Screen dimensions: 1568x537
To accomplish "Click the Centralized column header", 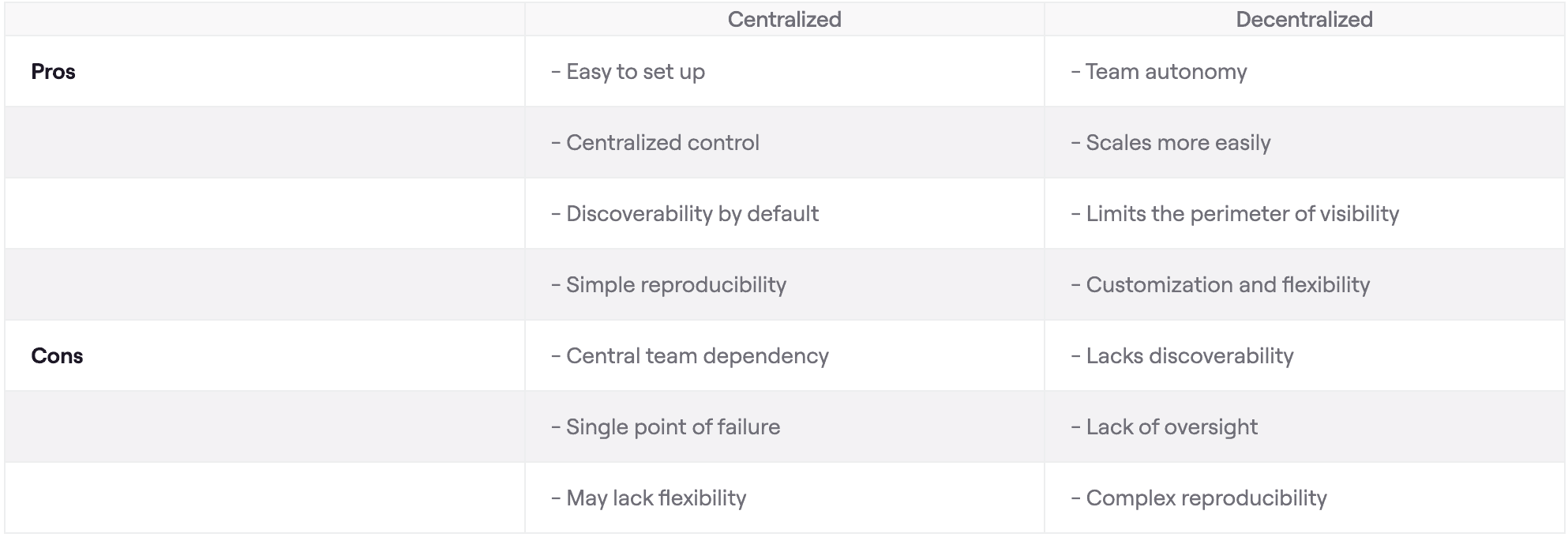I will point(784,20).
